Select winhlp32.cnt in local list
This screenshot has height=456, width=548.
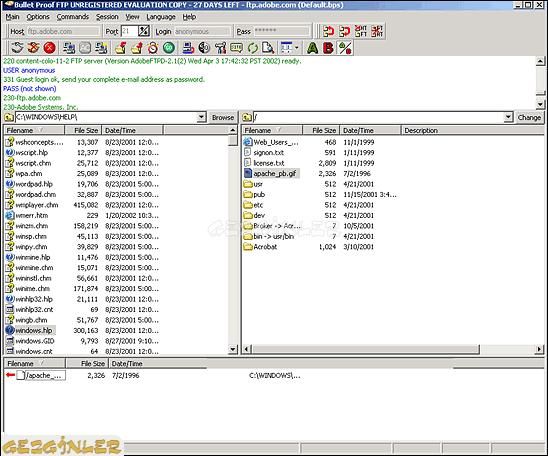(x=29, y=309)
